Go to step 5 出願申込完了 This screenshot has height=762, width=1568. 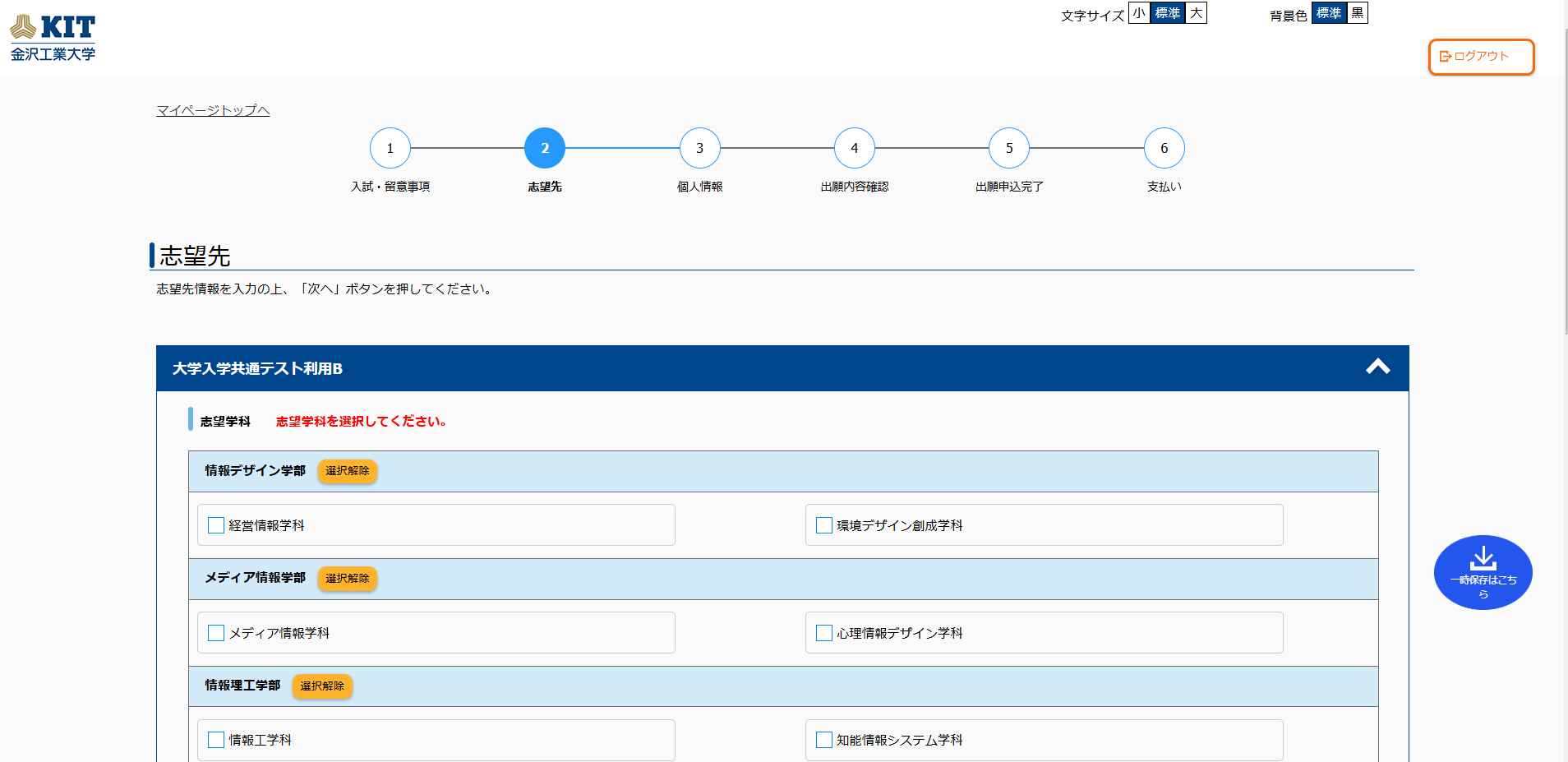tap(1009, 148)
